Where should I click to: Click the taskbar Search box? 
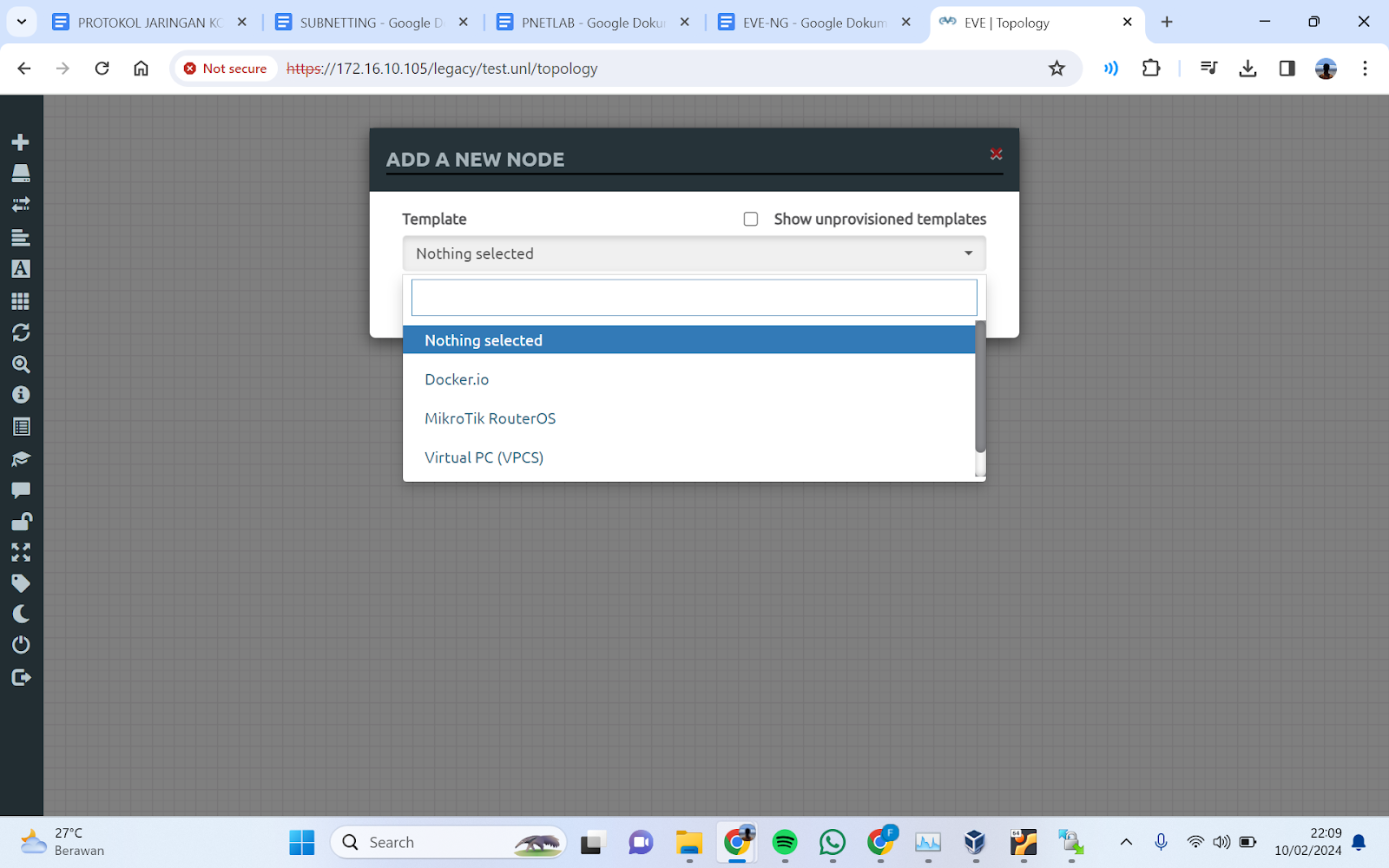pyautogui.click(x=448, y=842)
